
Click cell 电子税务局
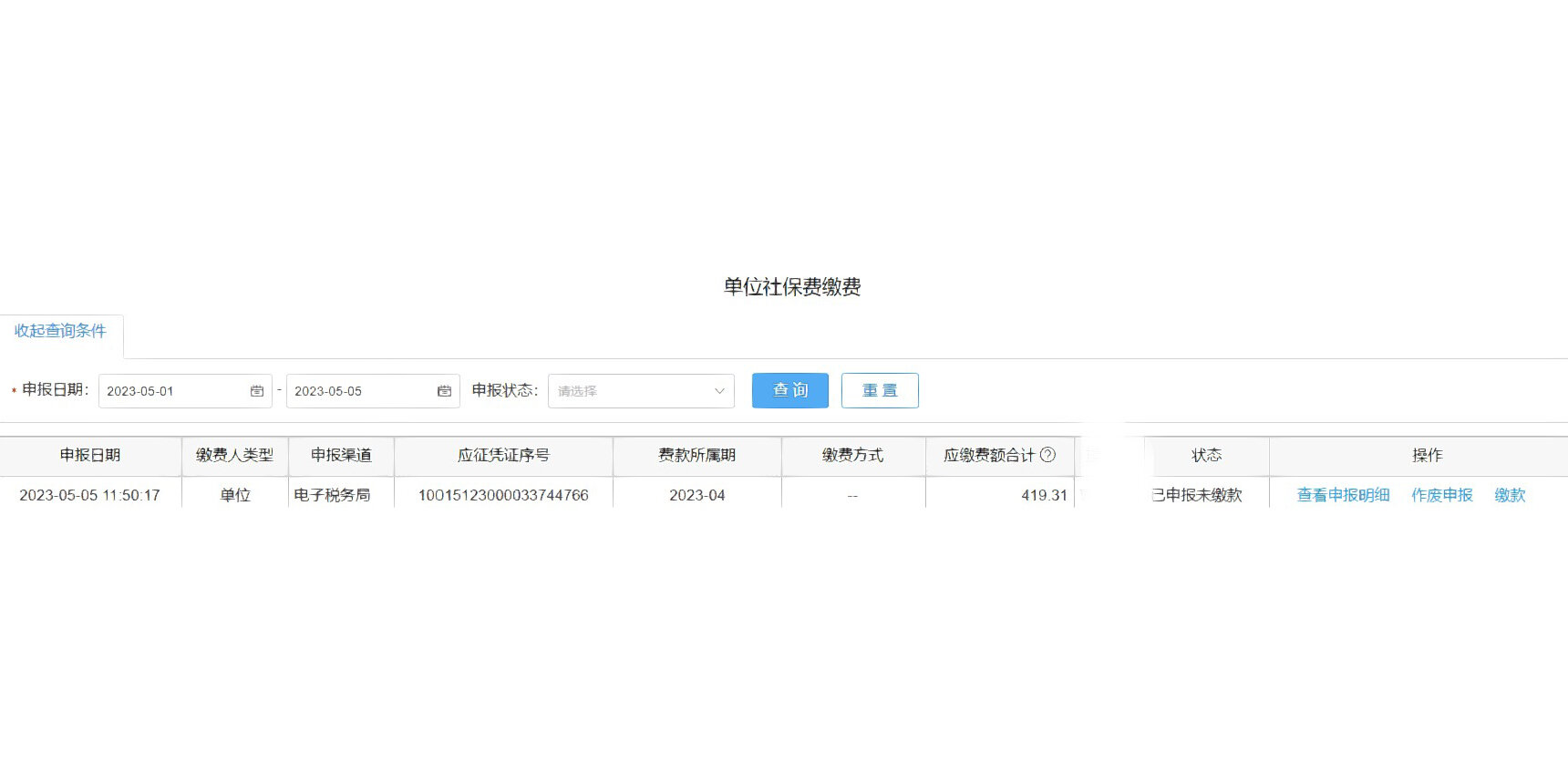click(x=332, y=495)
